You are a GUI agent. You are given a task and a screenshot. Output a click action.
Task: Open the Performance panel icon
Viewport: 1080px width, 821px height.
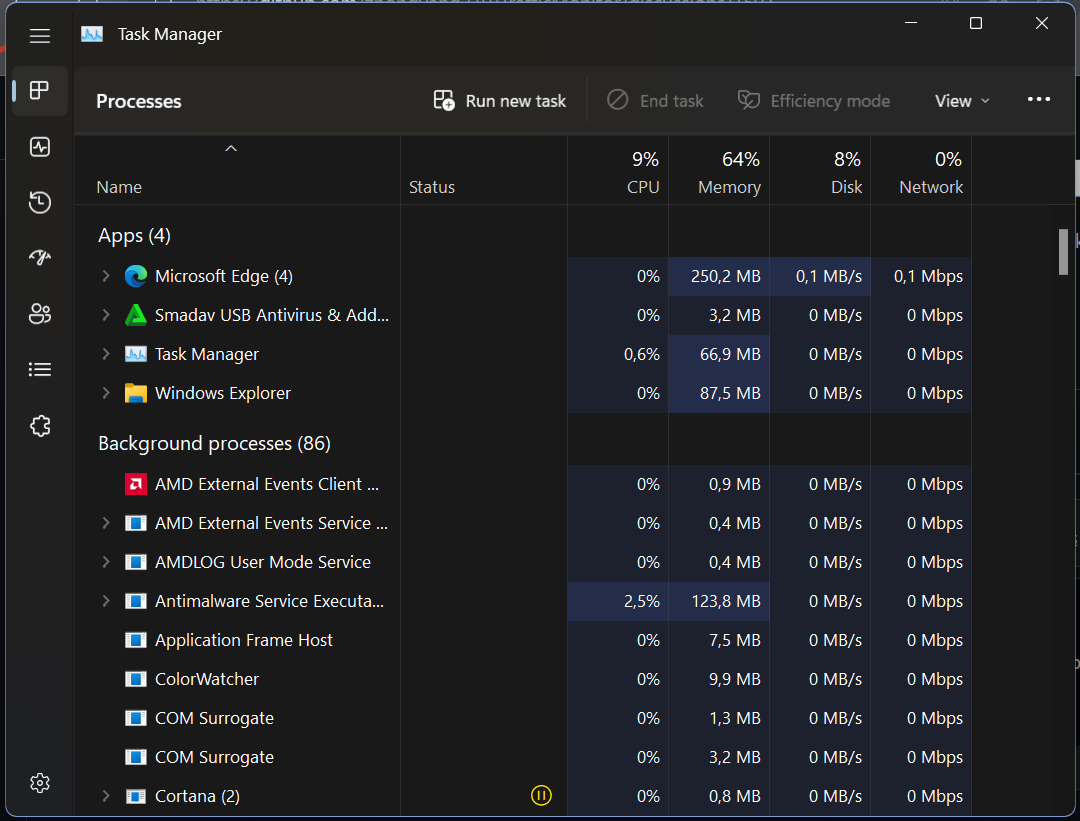point(40,146)
